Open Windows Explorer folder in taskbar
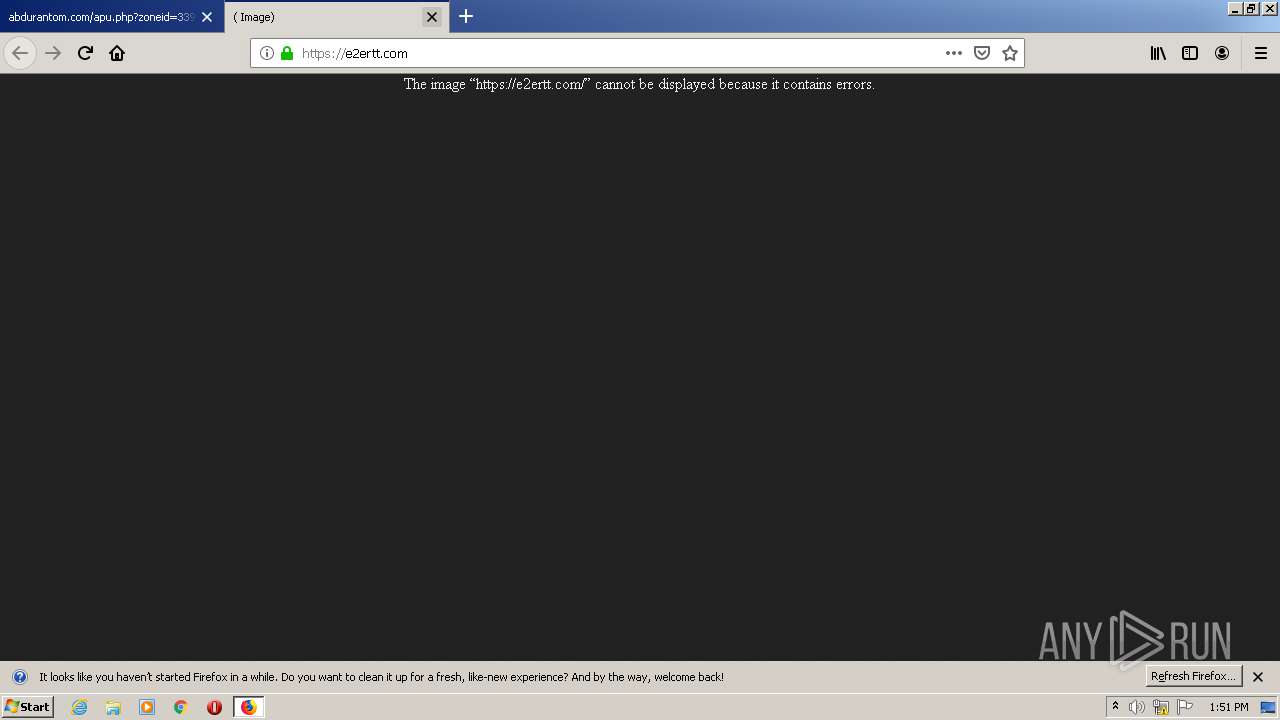 tap(113, 707)
